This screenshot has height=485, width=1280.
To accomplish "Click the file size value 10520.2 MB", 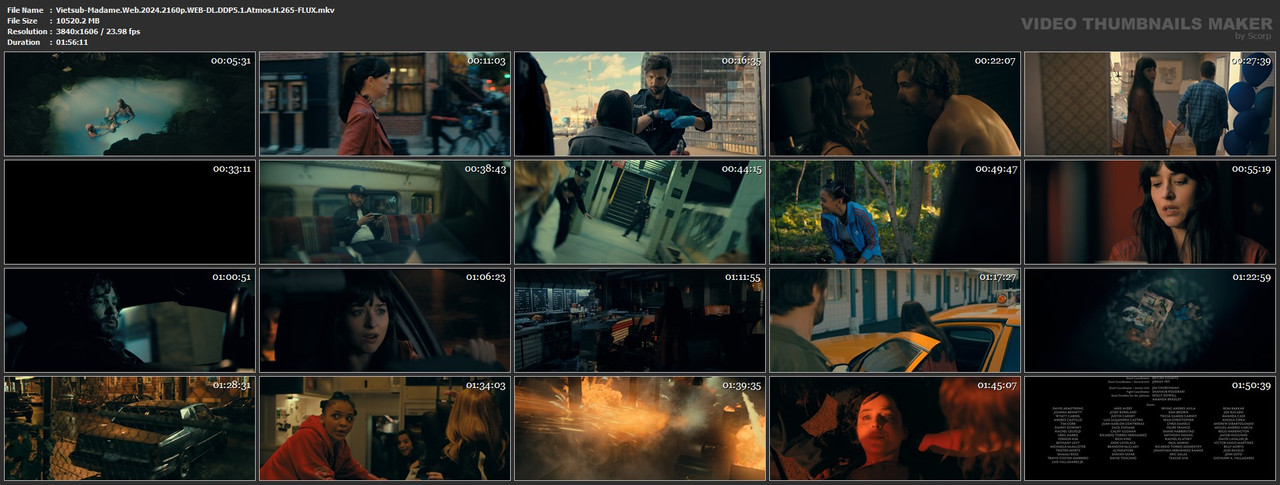I will pos(79,21).
